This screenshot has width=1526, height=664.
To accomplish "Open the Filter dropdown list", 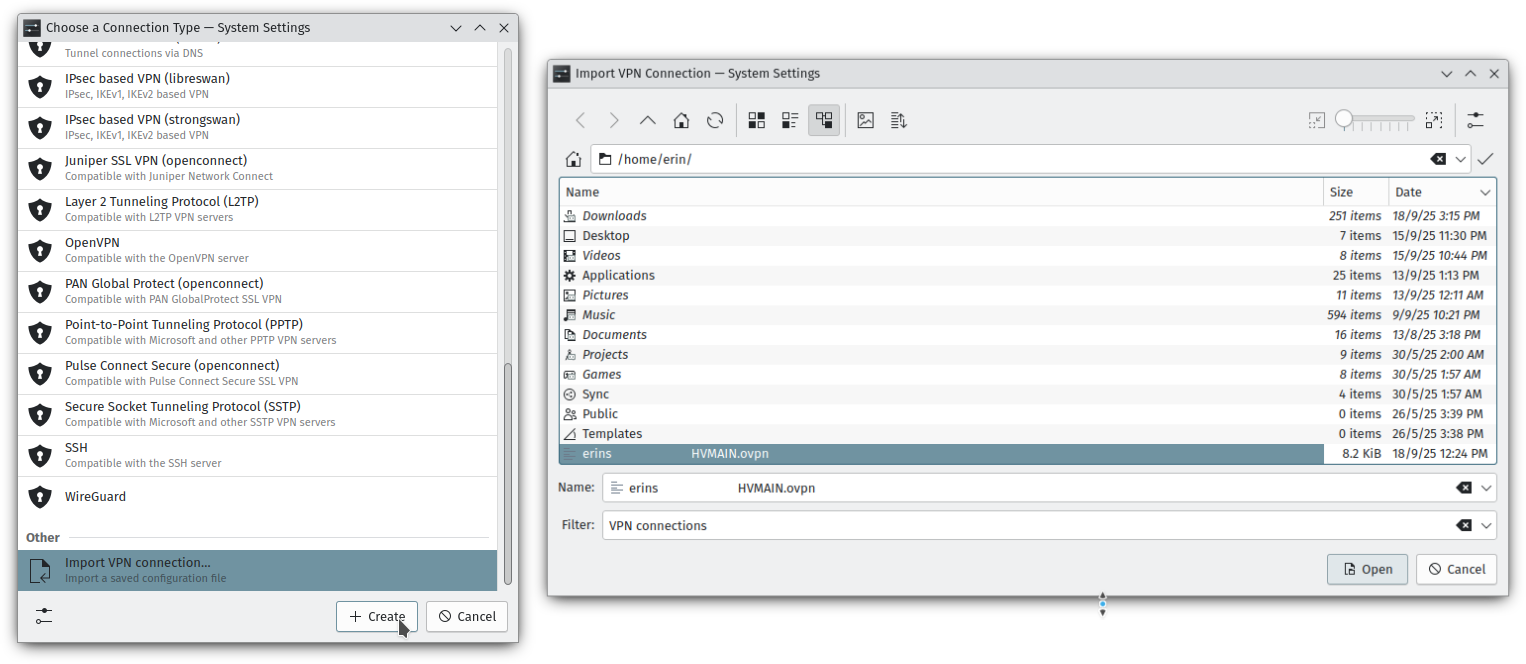I will click(1486, 526).
